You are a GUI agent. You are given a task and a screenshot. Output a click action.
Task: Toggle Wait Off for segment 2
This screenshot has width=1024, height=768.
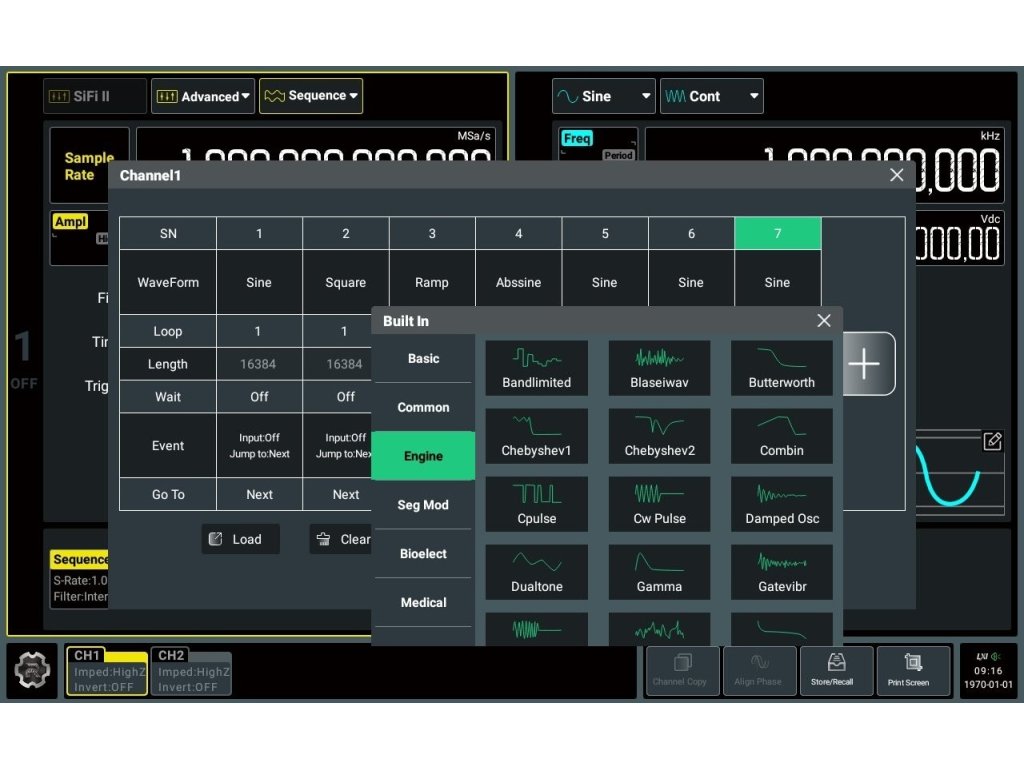coord(345,397)
